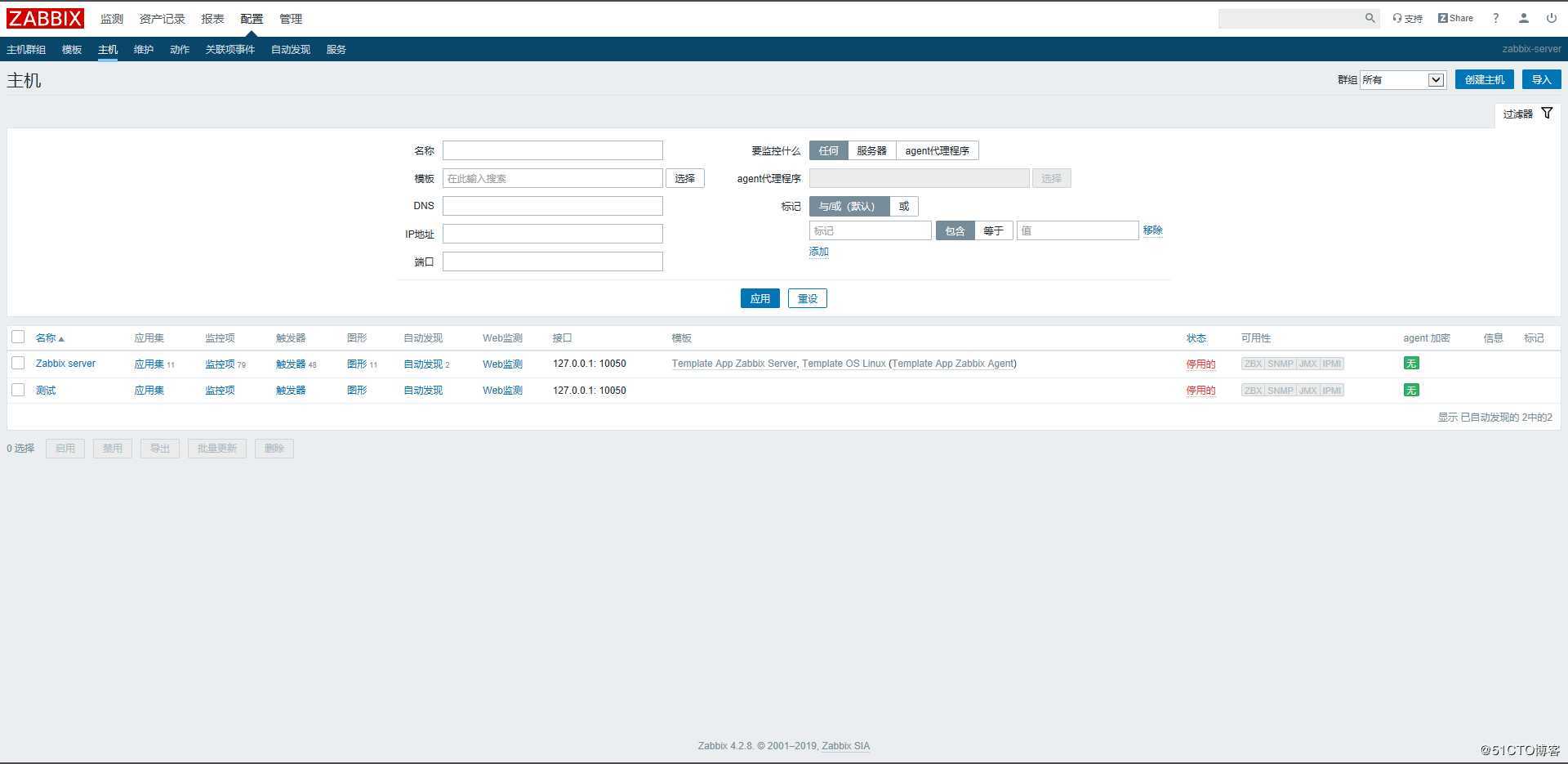Open the 测试 host link
1568x764 pixels.
pos(46,391)
